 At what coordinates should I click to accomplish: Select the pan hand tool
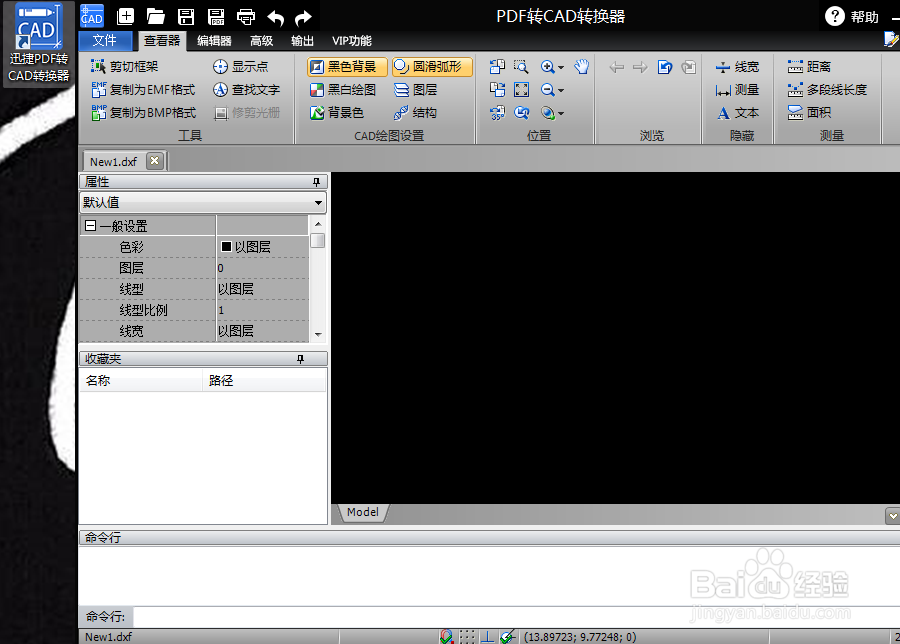click(583, 66)
